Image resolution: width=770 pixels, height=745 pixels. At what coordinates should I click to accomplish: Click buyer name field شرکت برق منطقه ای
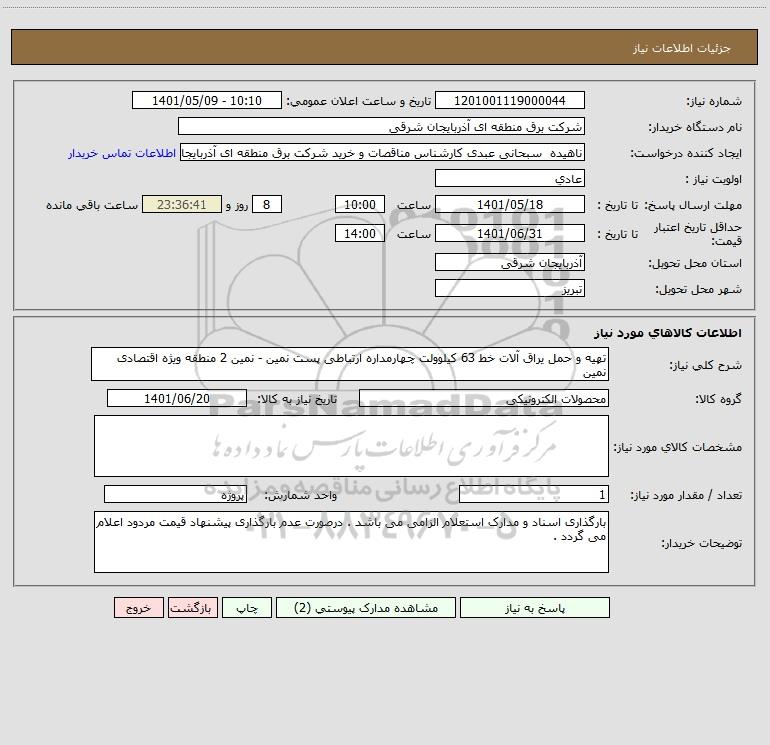click(x=381, y=127)
